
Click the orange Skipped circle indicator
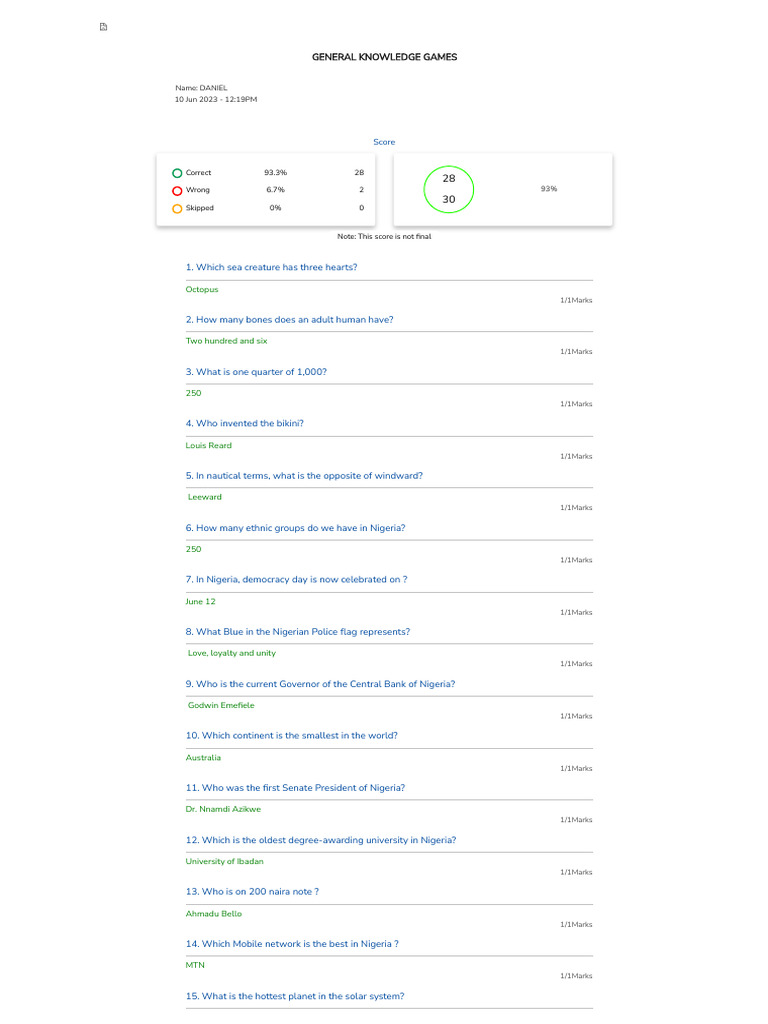click(x=177, y=208)
